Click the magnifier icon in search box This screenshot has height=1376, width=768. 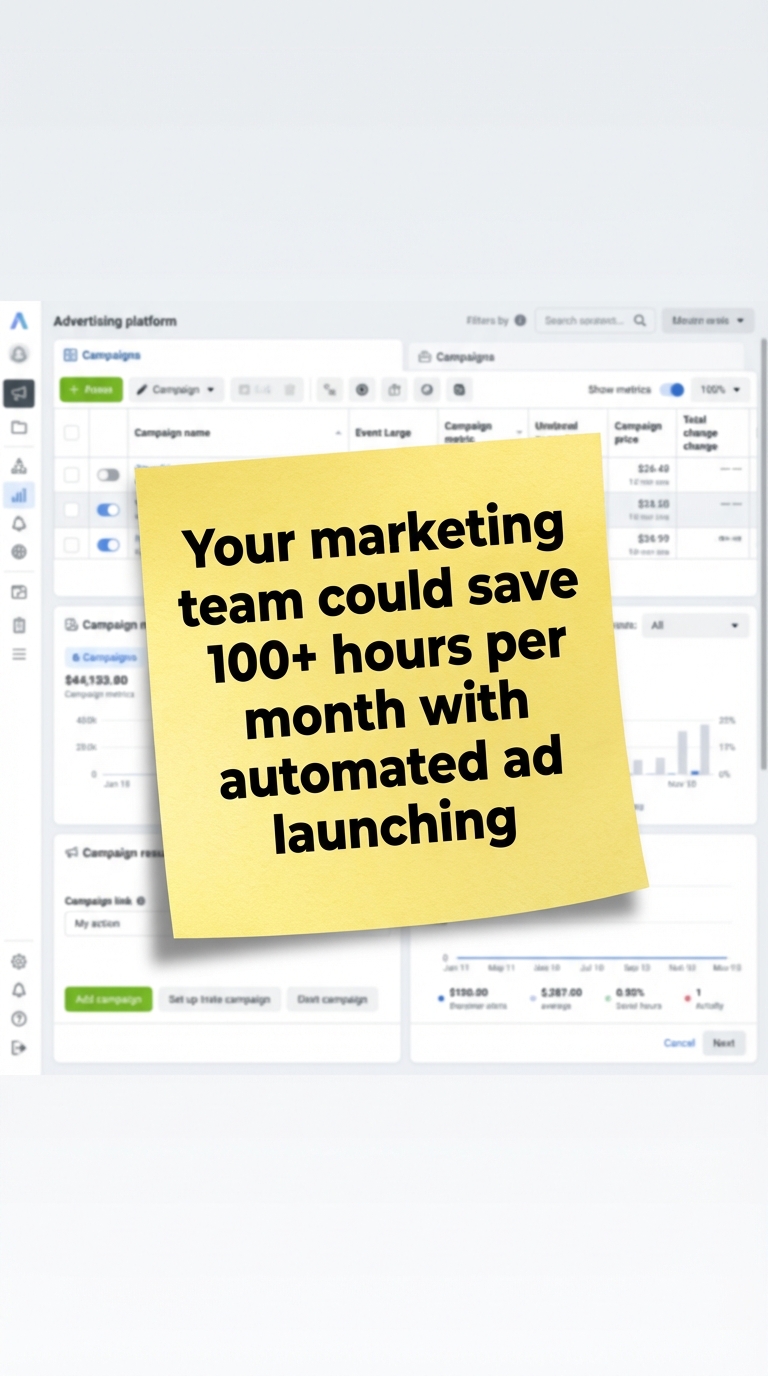(641, 321)
